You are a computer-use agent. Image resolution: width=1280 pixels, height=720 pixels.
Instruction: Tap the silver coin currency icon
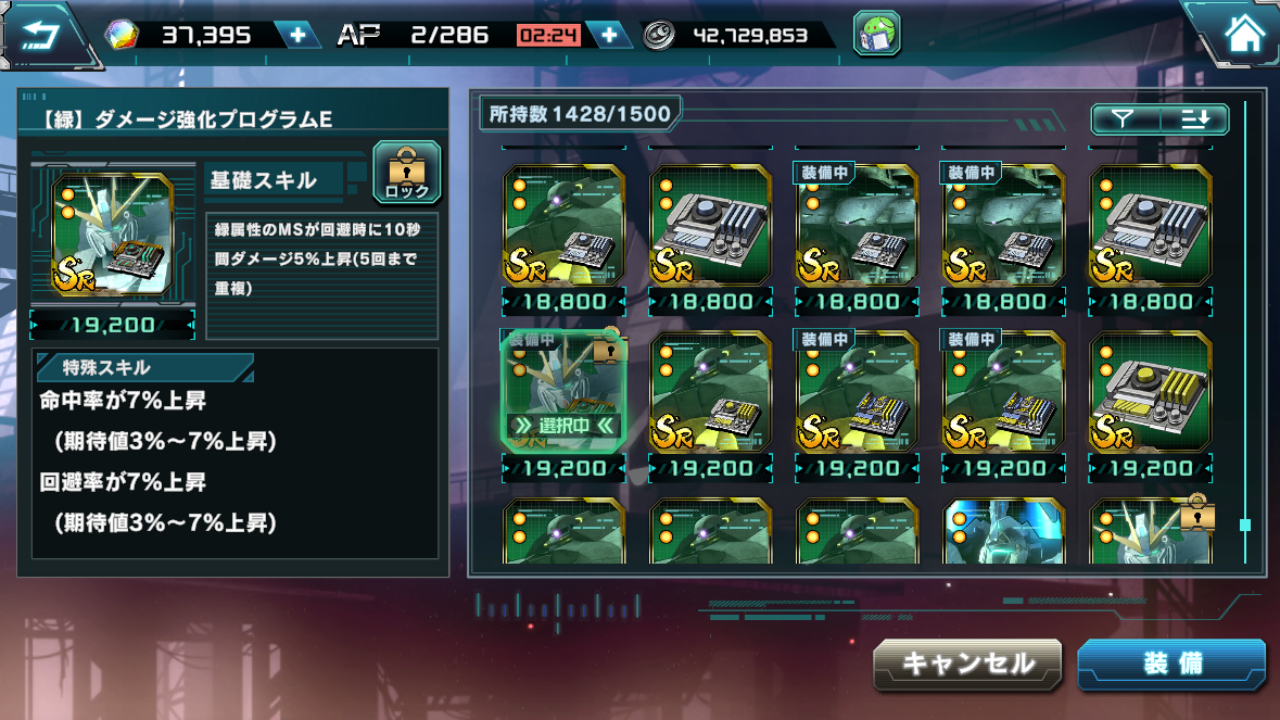pos(658,35)
